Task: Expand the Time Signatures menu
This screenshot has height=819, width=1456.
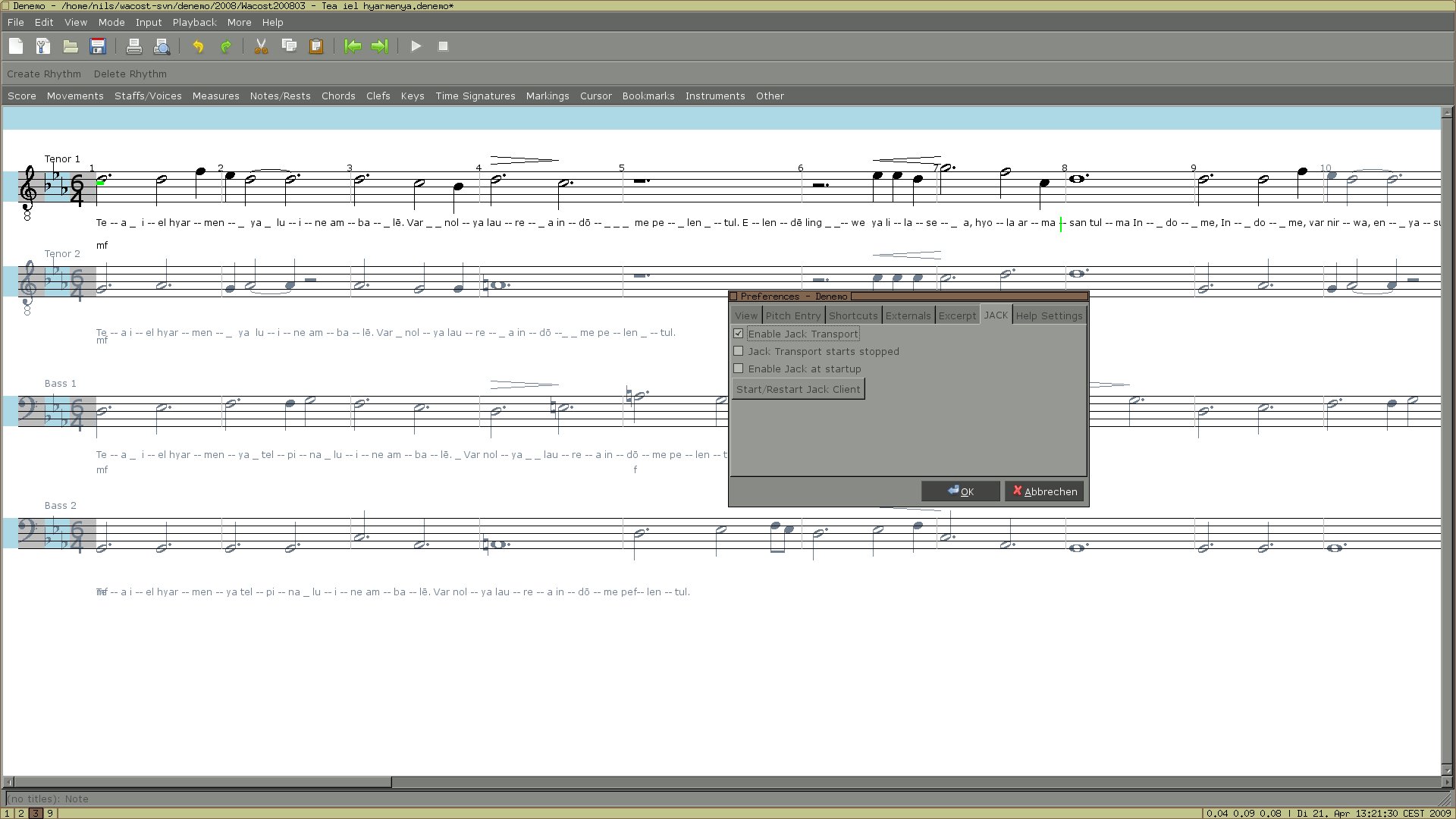Action: pos(475,96)
